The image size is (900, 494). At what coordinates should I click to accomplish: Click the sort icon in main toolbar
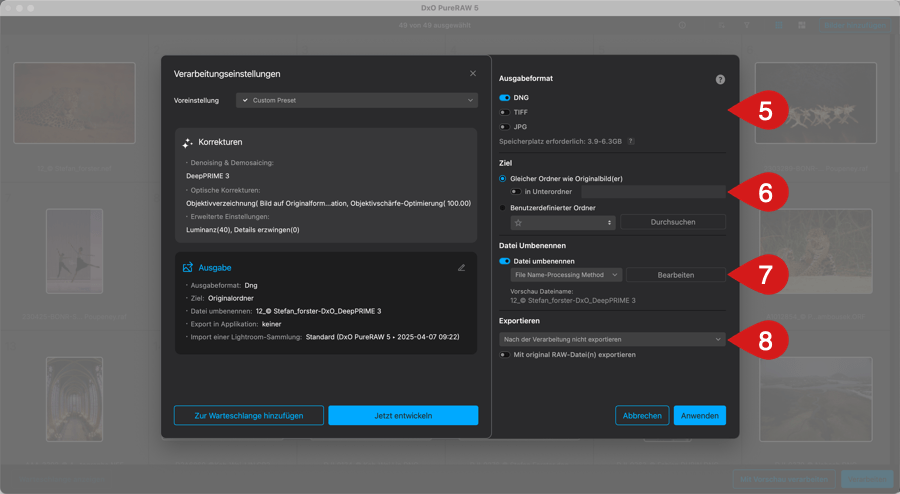tap(721, 25)
